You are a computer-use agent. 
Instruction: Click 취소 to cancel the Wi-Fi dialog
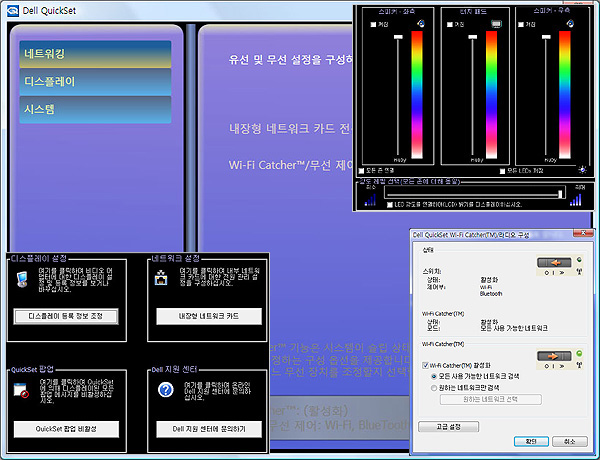coord(570,442)
